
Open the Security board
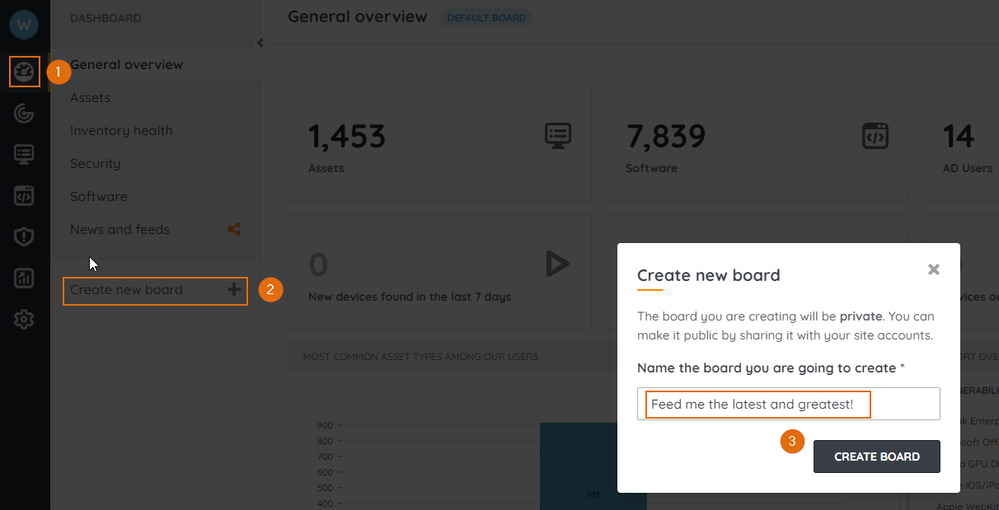tap(95, 164)
